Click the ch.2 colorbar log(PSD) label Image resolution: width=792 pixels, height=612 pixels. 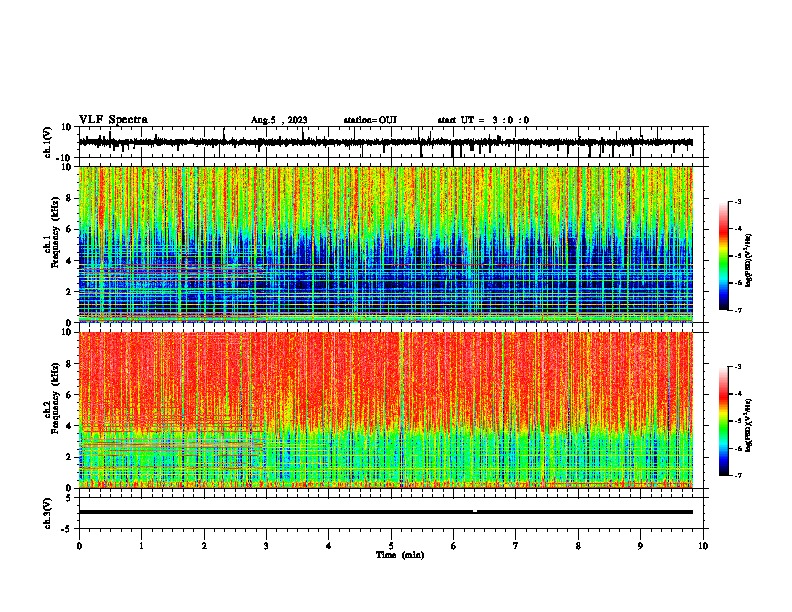point(749,425)
